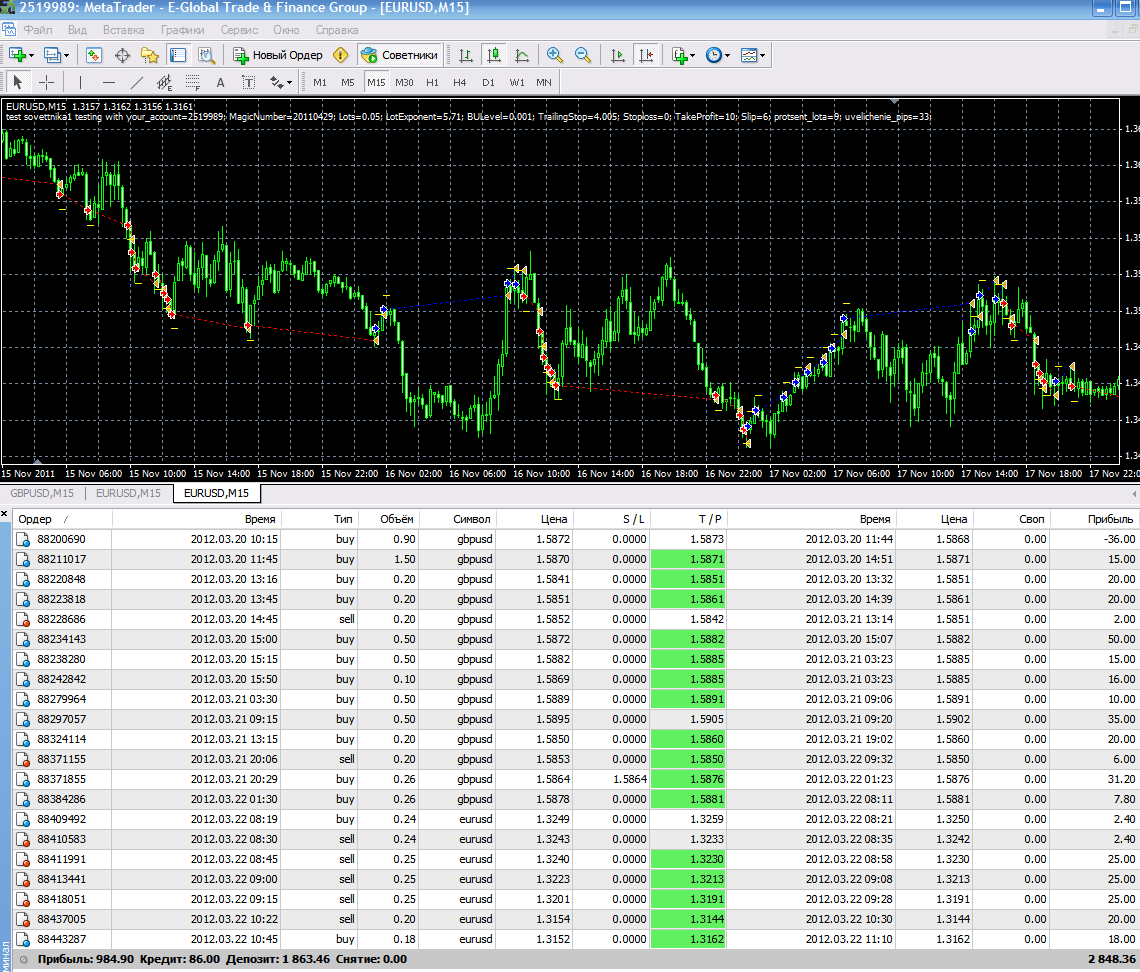This screenshot has width=1140, height=972.
Task: Select order row 88371855
Action: click(x=576, y=779)
